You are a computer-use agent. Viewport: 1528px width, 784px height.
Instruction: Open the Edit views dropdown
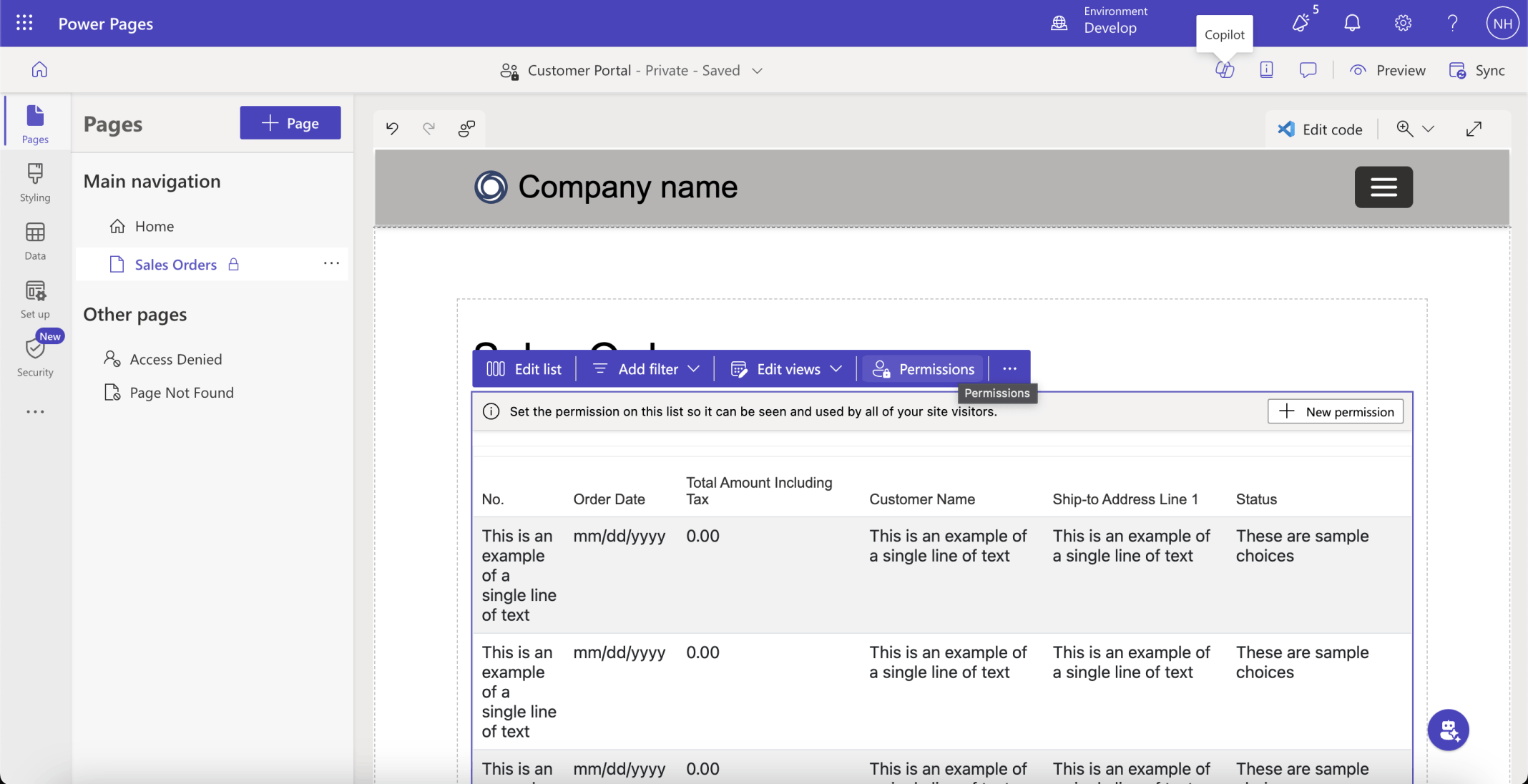click(785, 369)
